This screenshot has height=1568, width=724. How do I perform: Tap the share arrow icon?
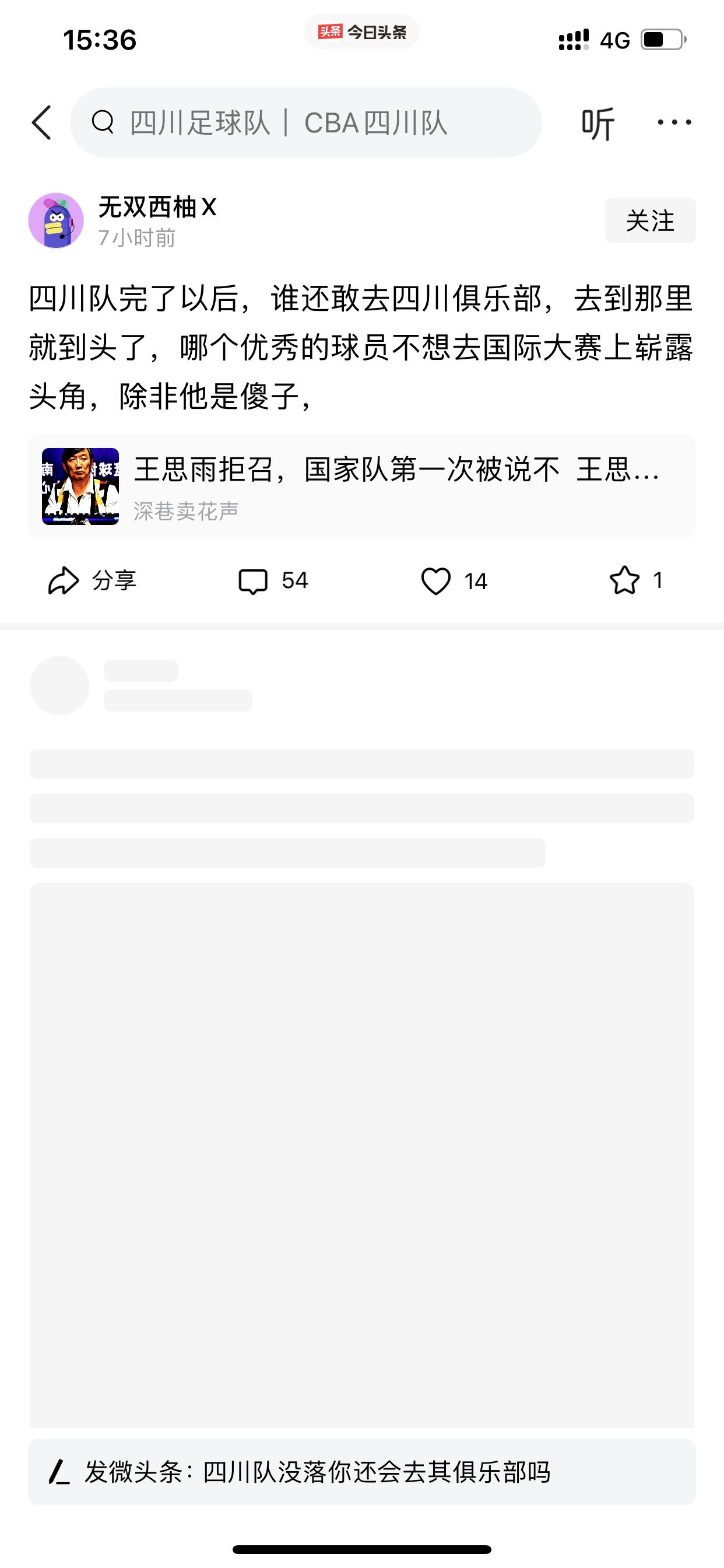64,580
